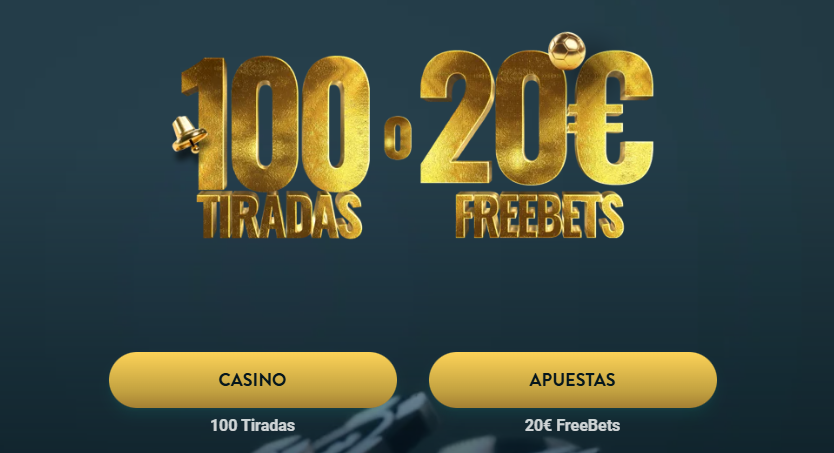Click the golden TIRADAS 3D text

click(x=282, y=215)
